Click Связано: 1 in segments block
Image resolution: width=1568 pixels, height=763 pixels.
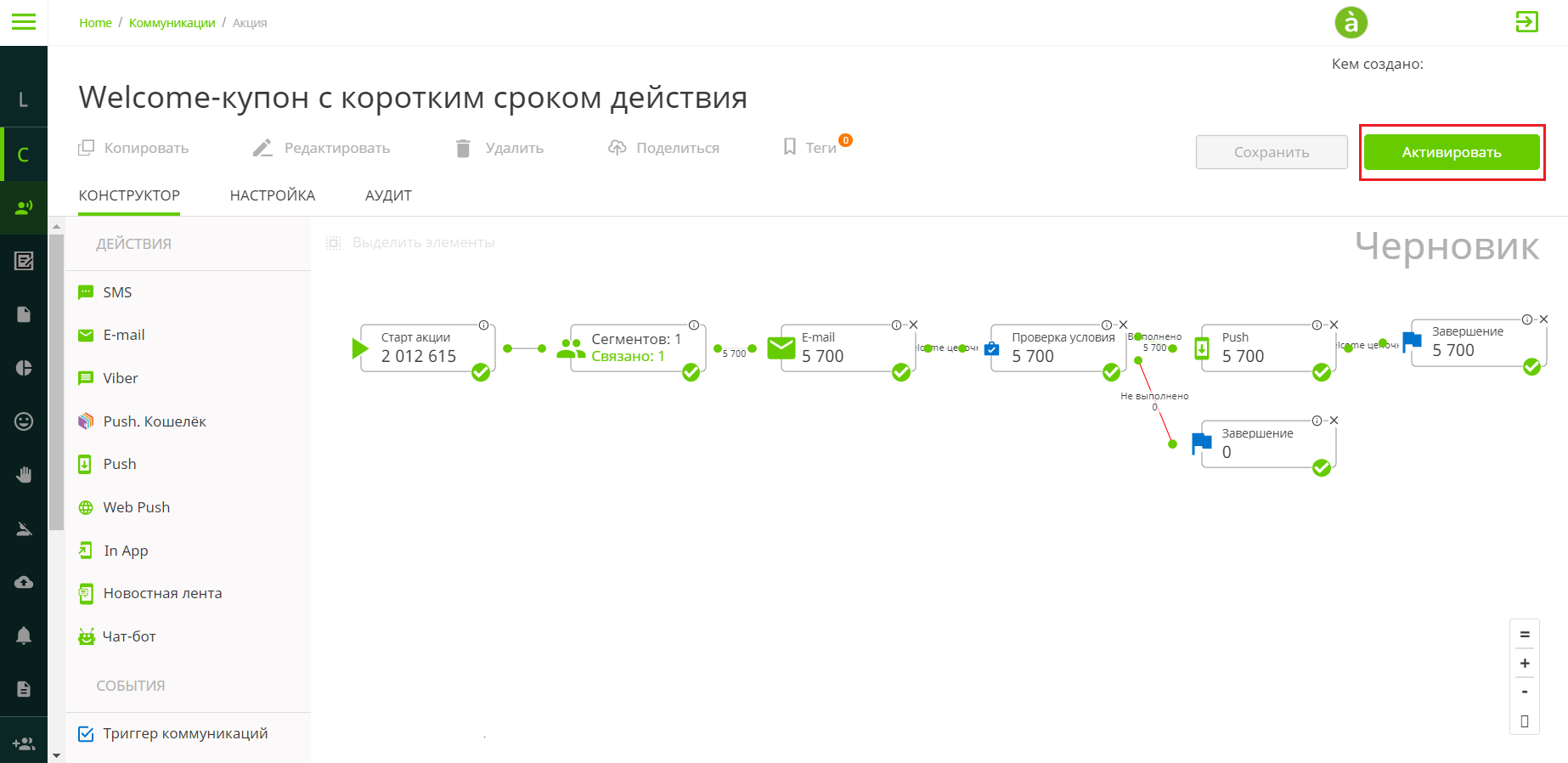tap(628, 357)
